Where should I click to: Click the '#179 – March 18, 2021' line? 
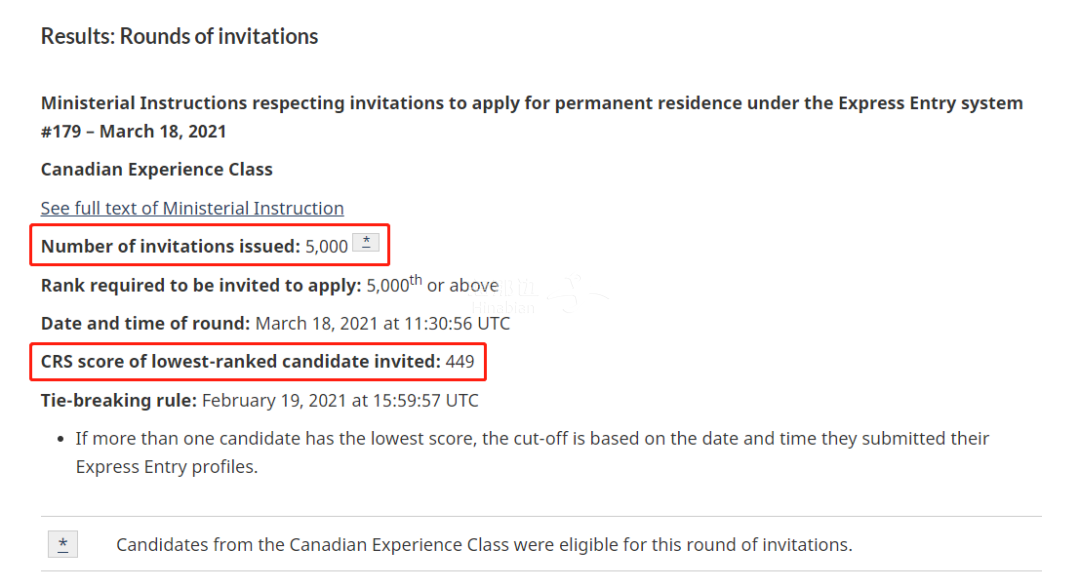point(133,131)
